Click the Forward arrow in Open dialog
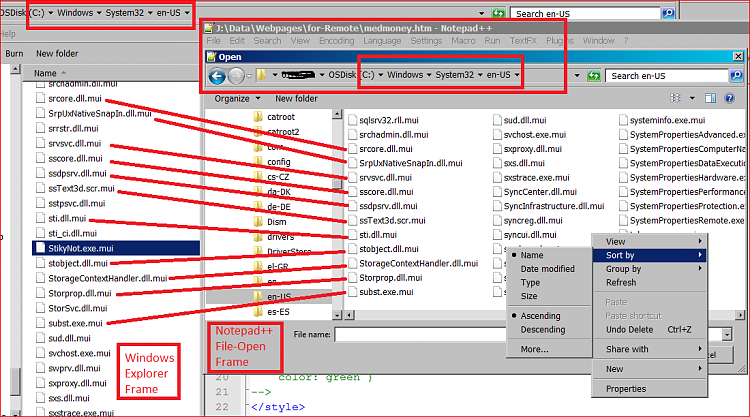750x417 pixels. pyautogui.click(x=236, y=76)
